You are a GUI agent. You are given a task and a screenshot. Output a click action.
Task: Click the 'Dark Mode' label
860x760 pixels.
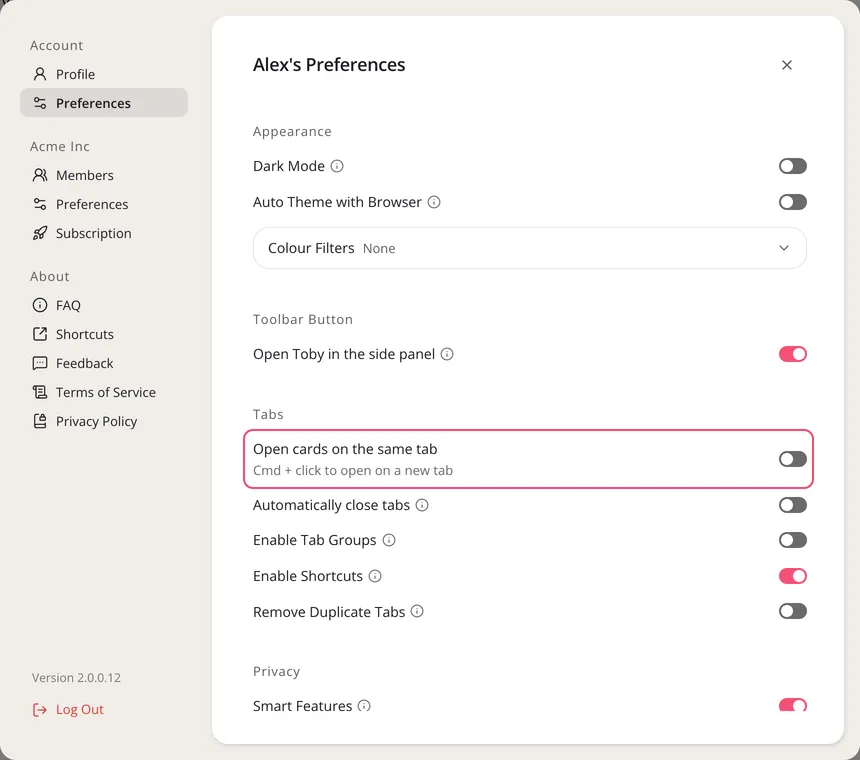pos(288,166)
